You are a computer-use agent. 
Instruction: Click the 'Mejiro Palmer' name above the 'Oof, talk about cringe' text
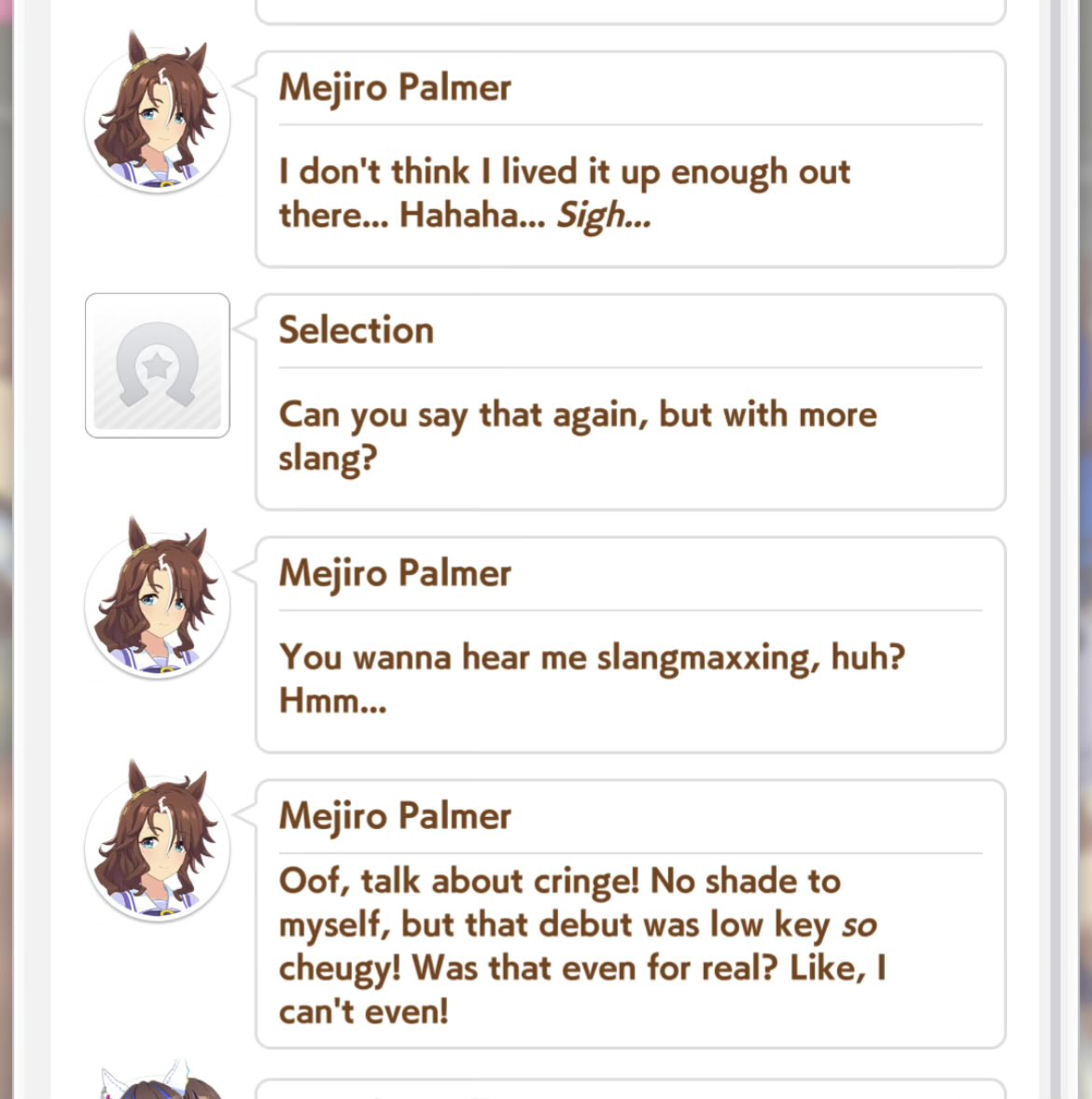[395, 816]
